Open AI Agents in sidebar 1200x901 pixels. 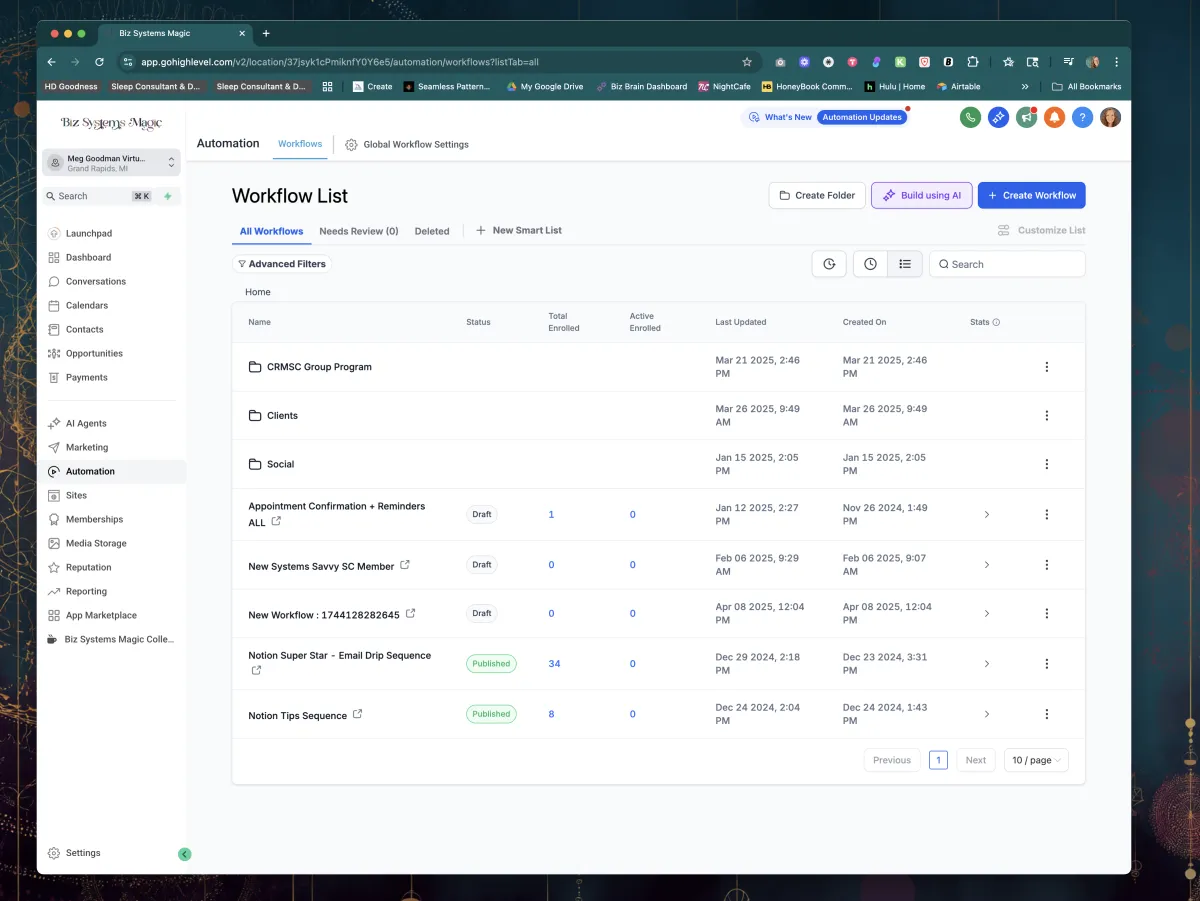pyautogui.click(x=86, y=423)
